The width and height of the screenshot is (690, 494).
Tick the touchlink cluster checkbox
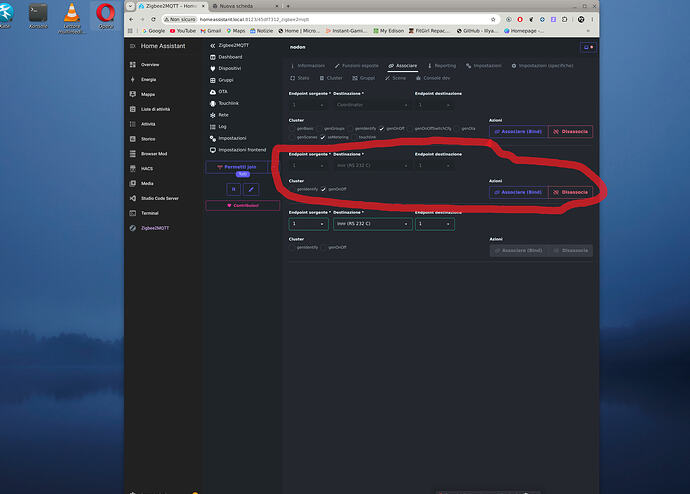(x=354, y=138)
